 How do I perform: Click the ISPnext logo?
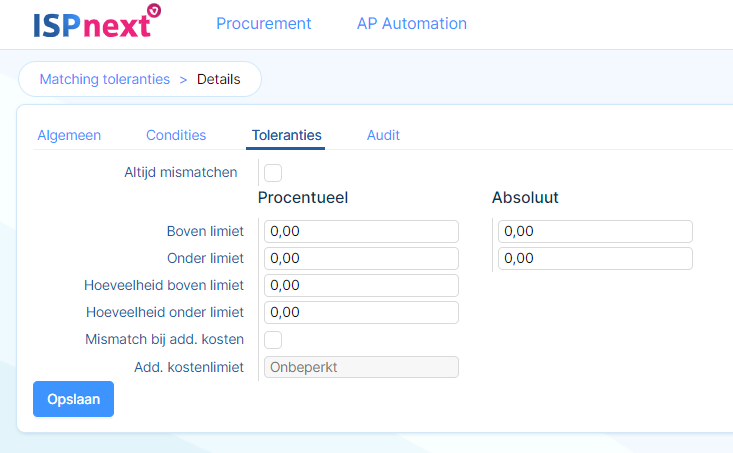click(x=97, y=22)
